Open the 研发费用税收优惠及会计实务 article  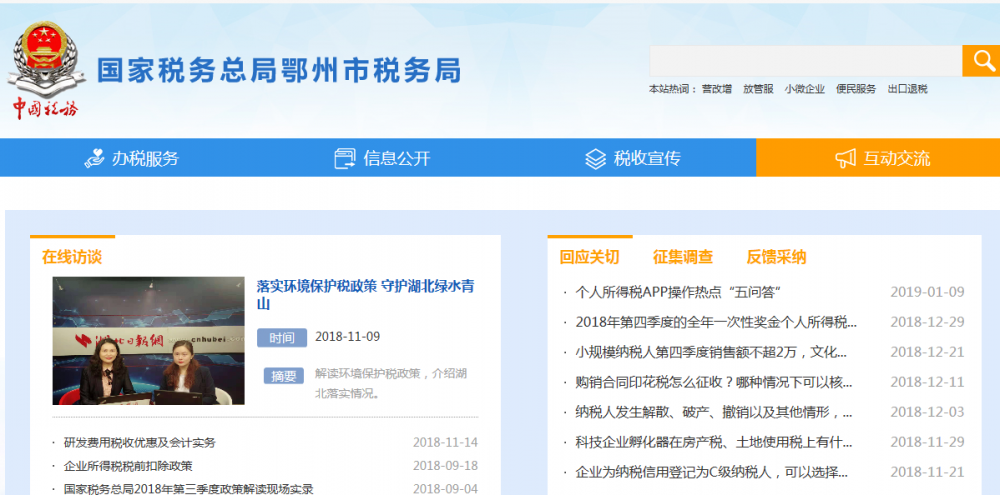point(139,442)
